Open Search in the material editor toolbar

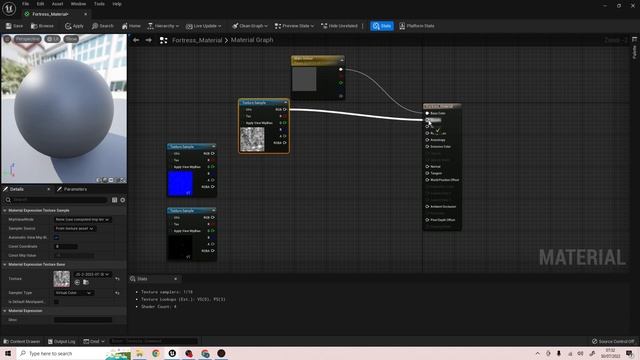[x=102, y=26]
